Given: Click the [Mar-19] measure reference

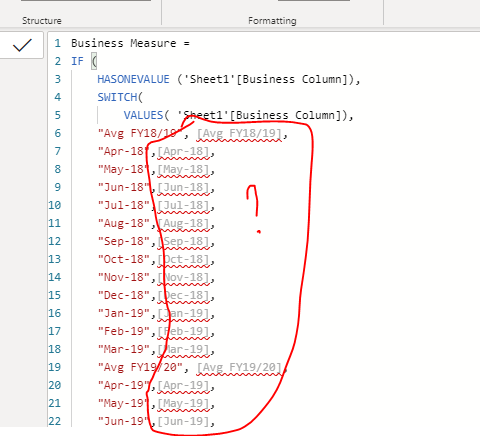Looking at the screenshot, I should 183,349.
